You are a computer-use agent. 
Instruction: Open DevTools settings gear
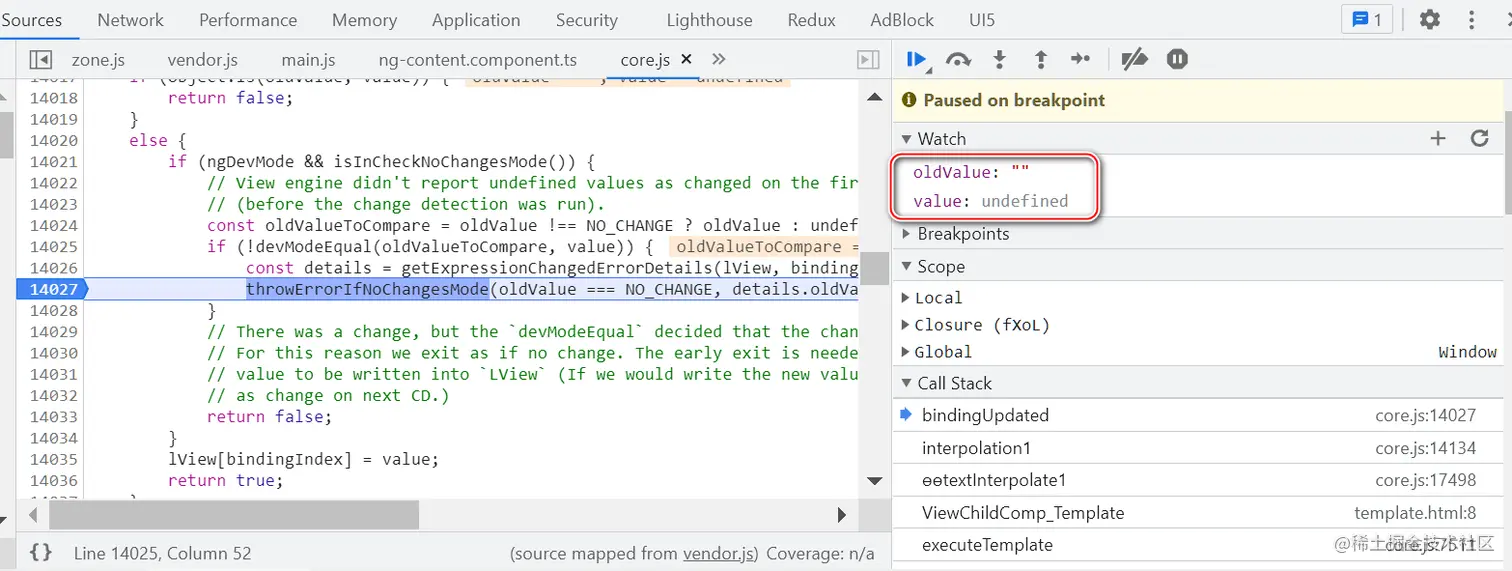[x=1430, y=20]
